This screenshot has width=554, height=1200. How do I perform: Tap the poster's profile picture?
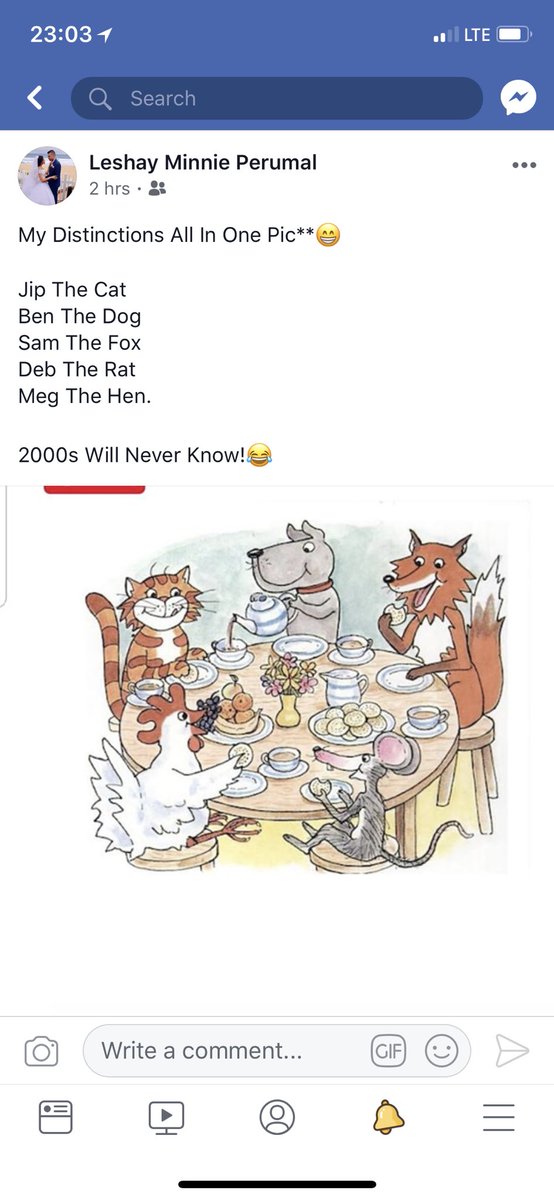click(x=47, y=176)
